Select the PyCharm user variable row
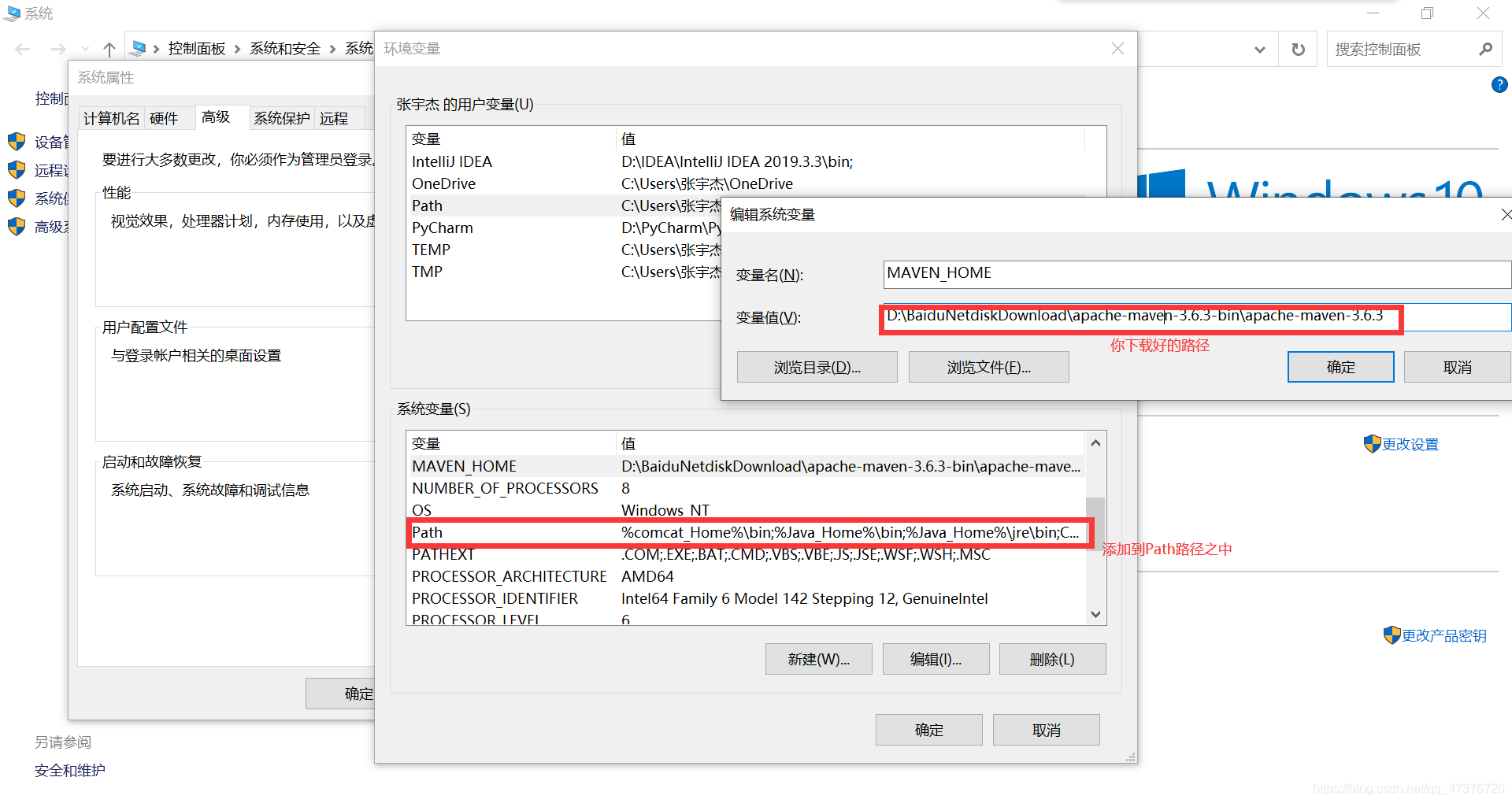 click(x=565, y=228)
